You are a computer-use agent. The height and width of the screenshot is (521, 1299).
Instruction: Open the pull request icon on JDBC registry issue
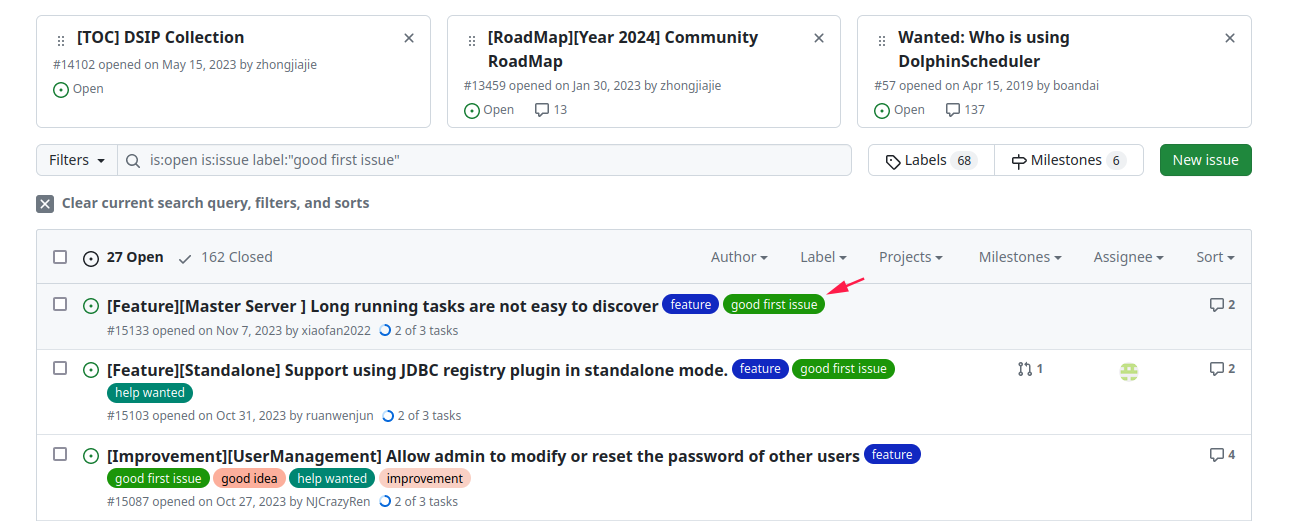[1024, 369]
